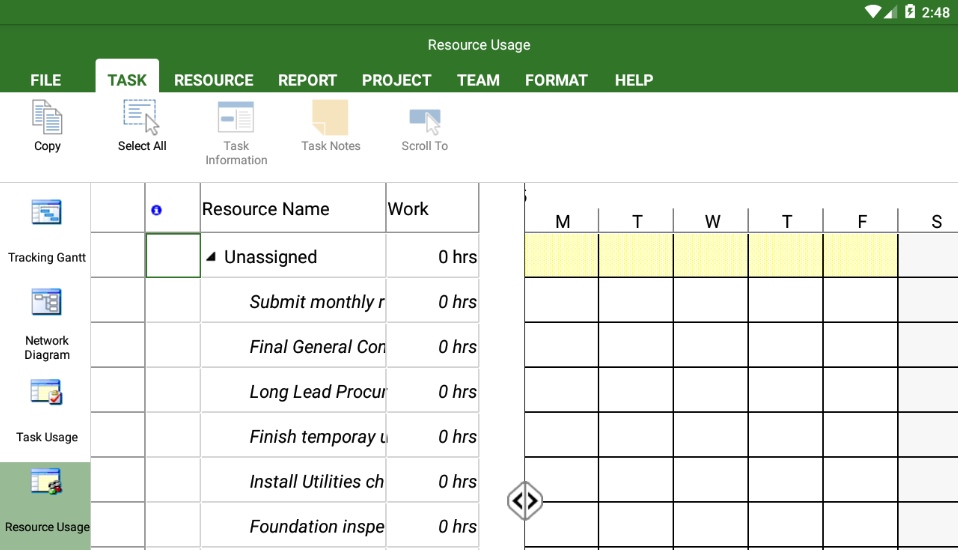The image size is (958, 550).
Task: Open Task Information icon
Action: 236,117
